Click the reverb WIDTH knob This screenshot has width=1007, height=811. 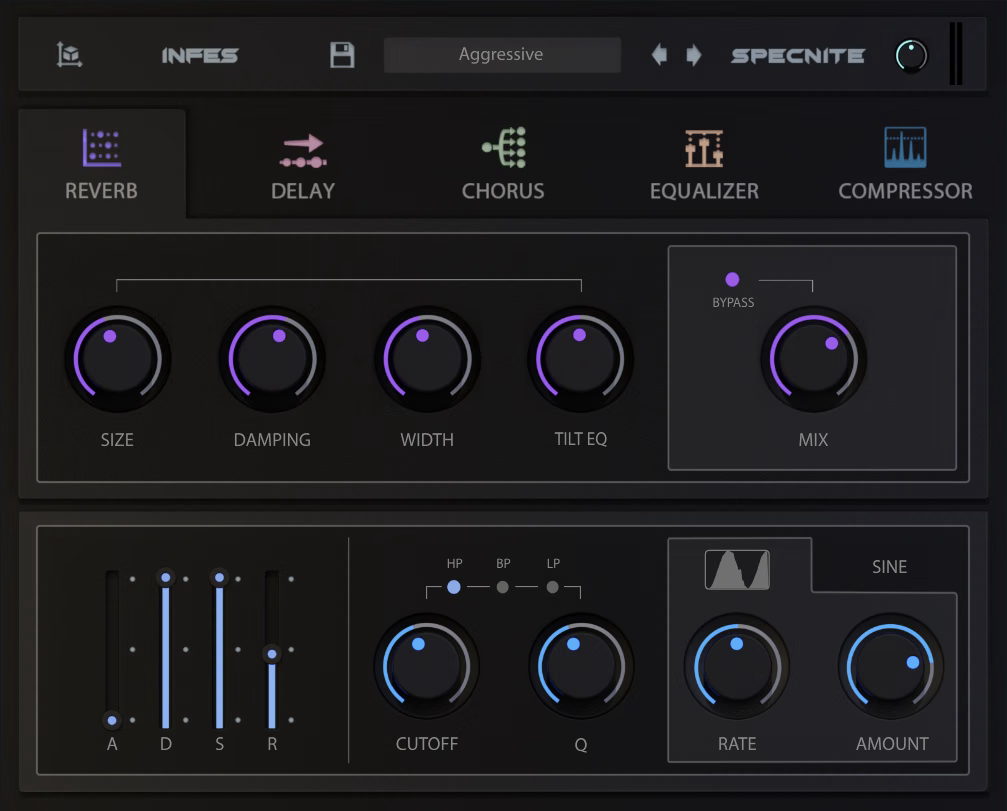(427, 359)
